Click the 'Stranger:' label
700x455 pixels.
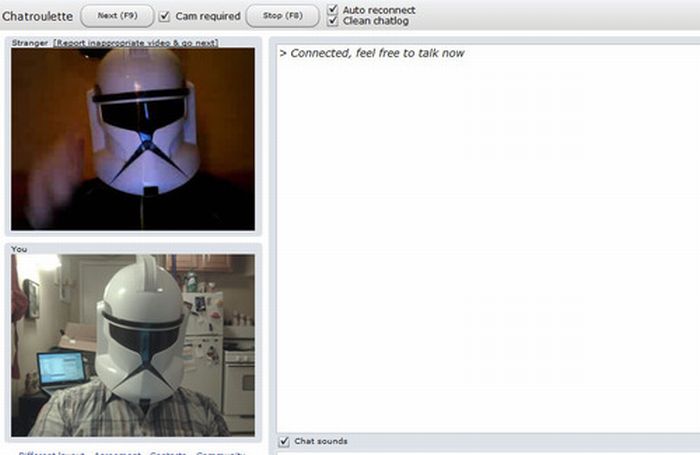point(30,43)
